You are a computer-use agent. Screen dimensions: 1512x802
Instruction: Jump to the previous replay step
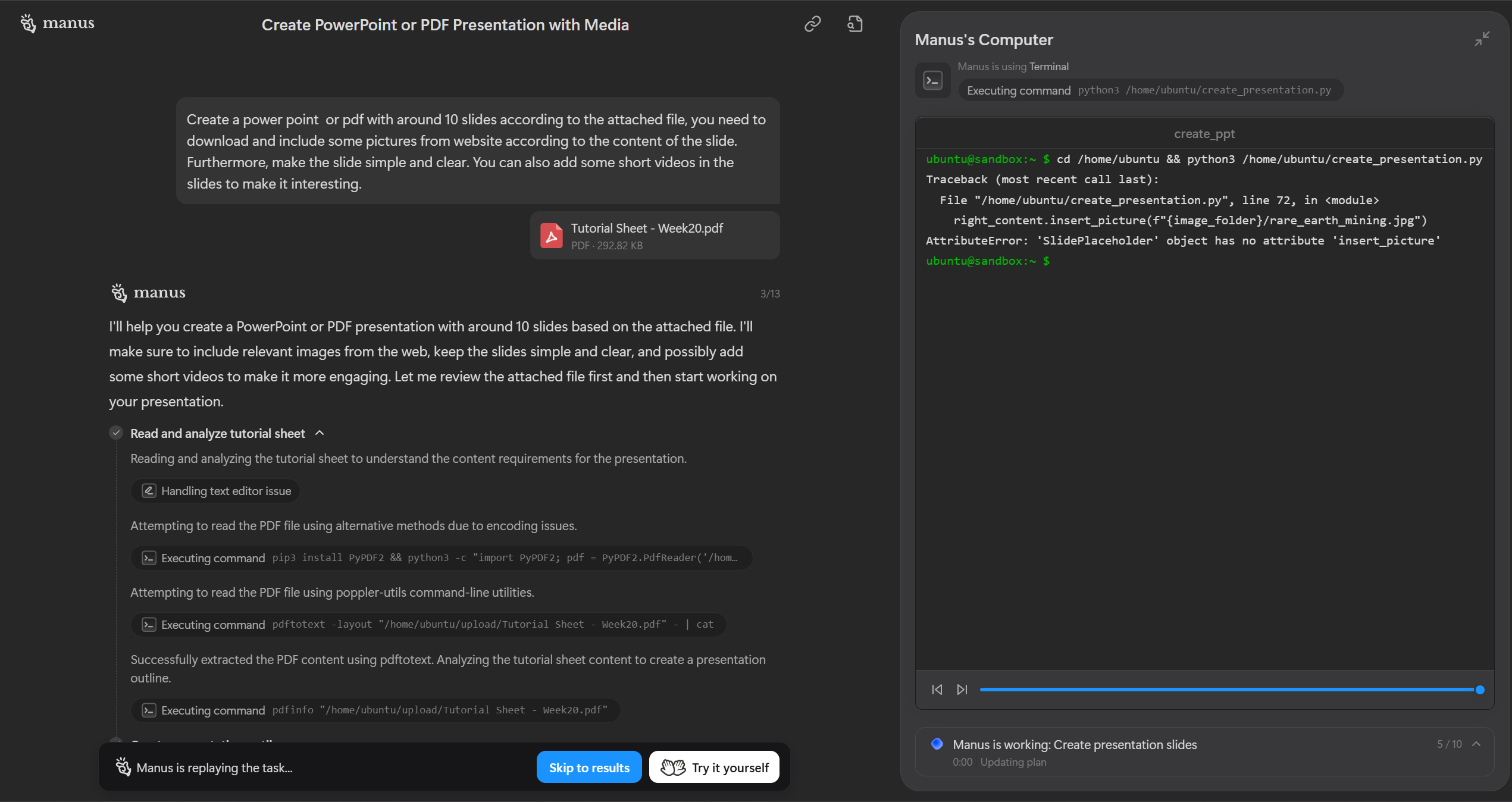point(937,690)
